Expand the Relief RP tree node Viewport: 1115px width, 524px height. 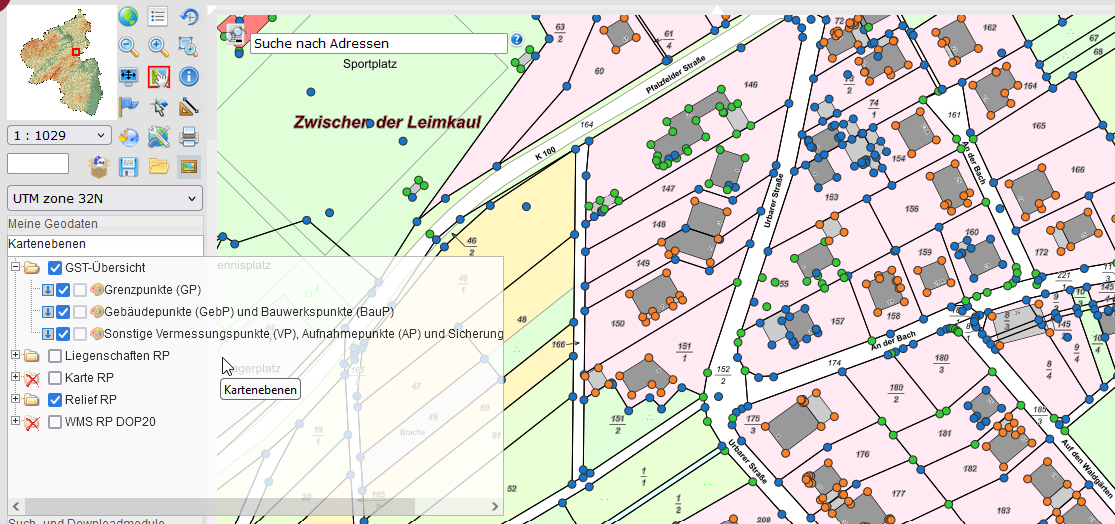15,399
